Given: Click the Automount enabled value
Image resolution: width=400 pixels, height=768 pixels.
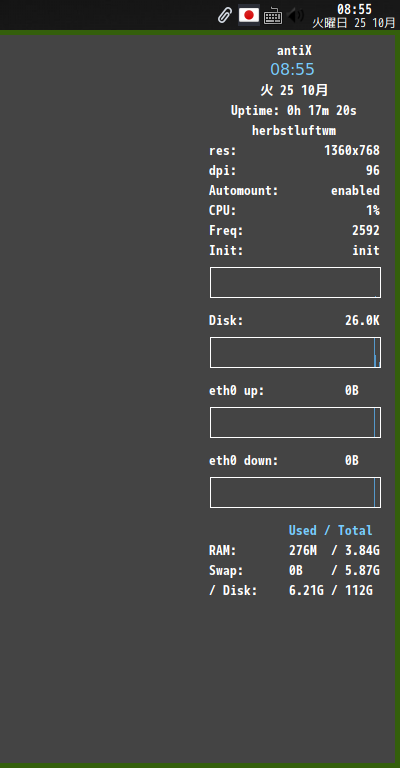Looking at the screenshot, I should (x=355, y=191).
